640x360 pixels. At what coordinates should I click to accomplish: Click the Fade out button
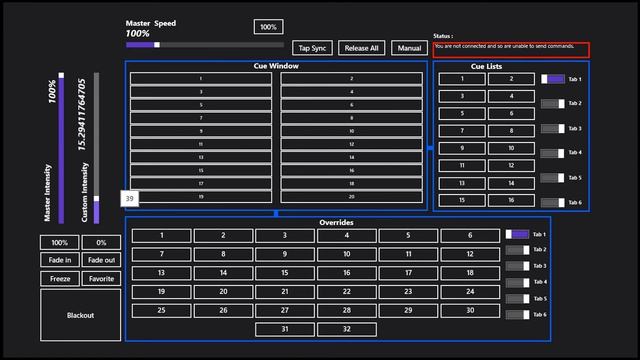101,260
